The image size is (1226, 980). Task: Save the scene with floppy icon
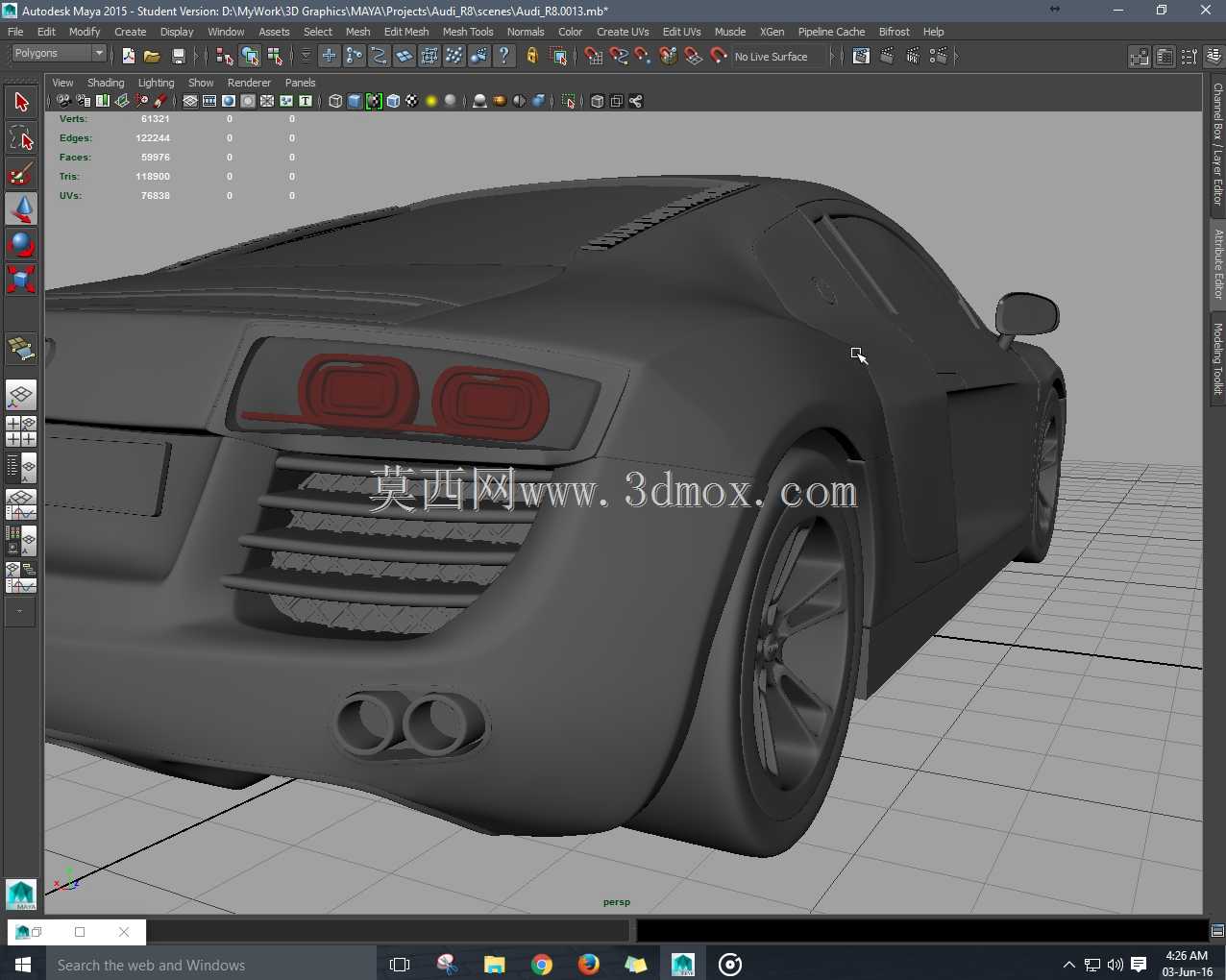coord(178,57)
